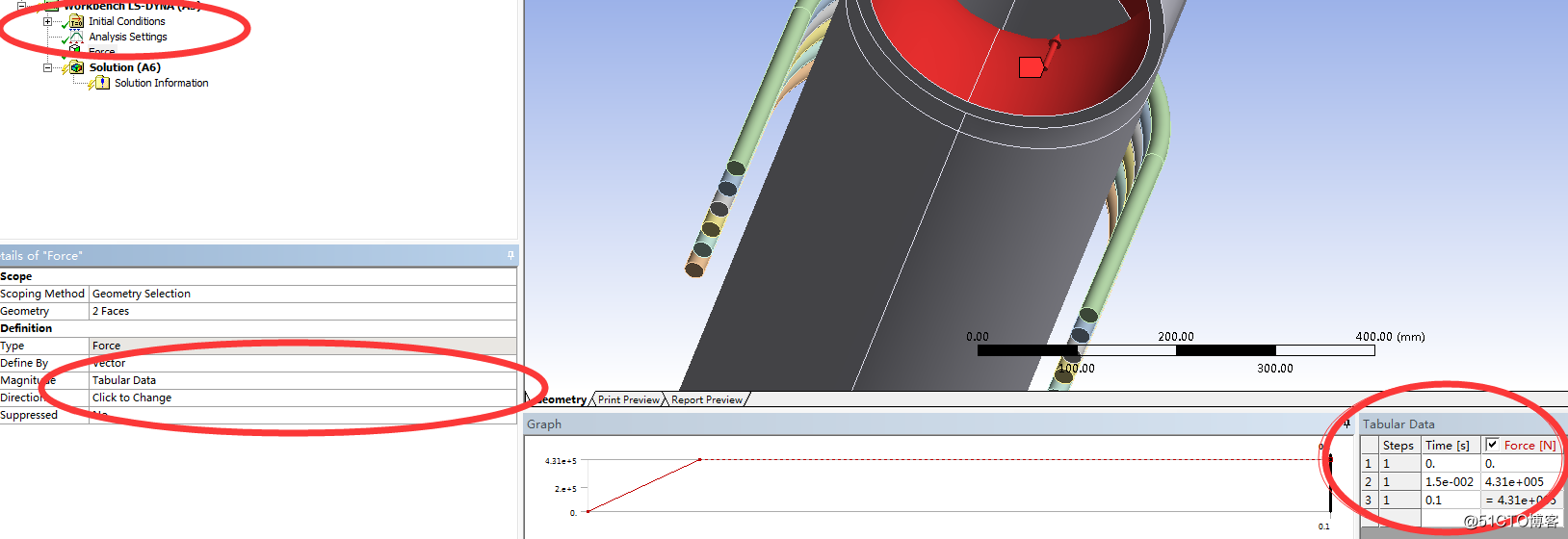Click the red force flag in viewport
The height and width of the screenshot is (539, 1568).
1031,66
